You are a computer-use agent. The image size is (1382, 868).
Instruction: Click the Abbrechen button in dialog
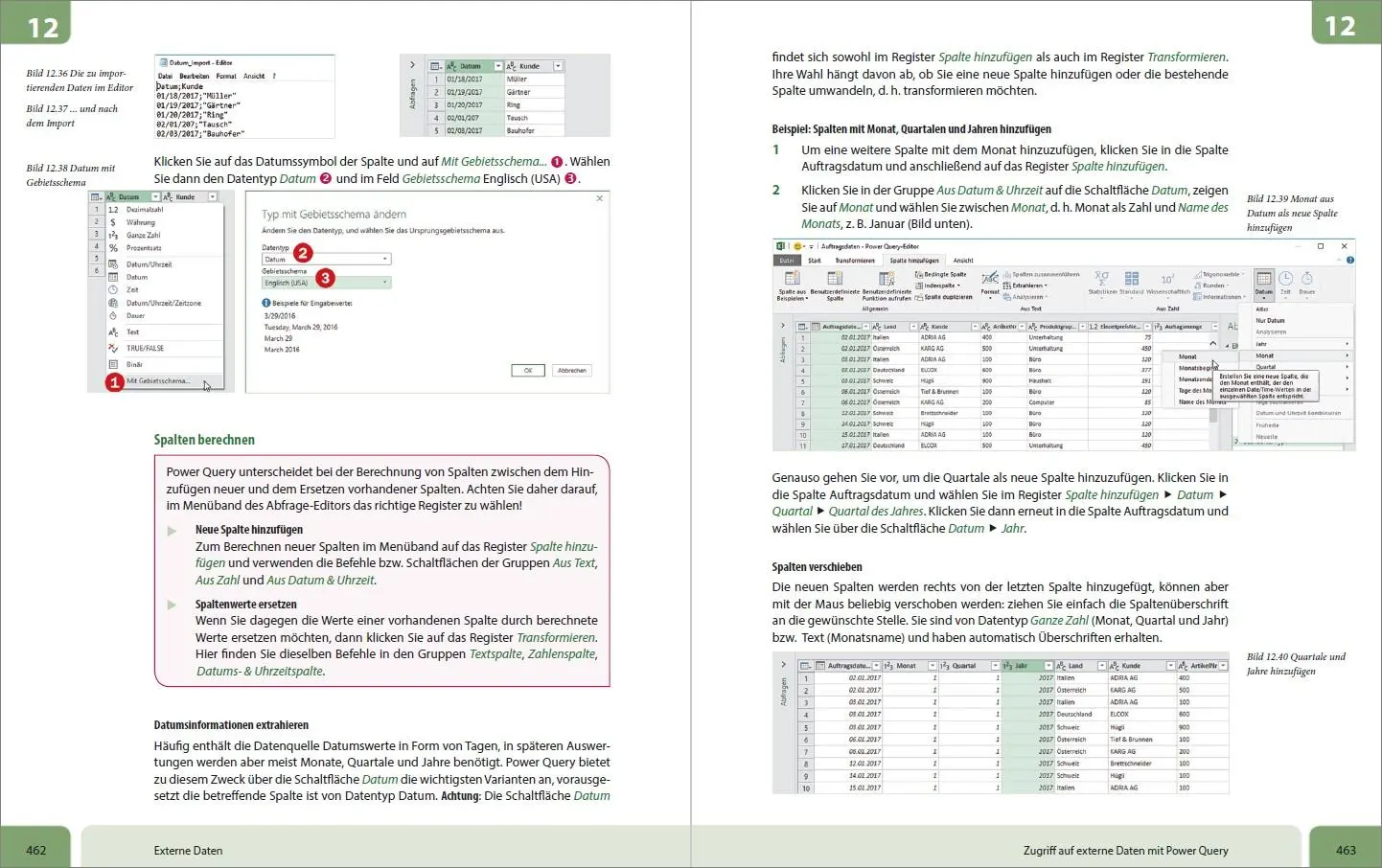[x=572, y=371]
